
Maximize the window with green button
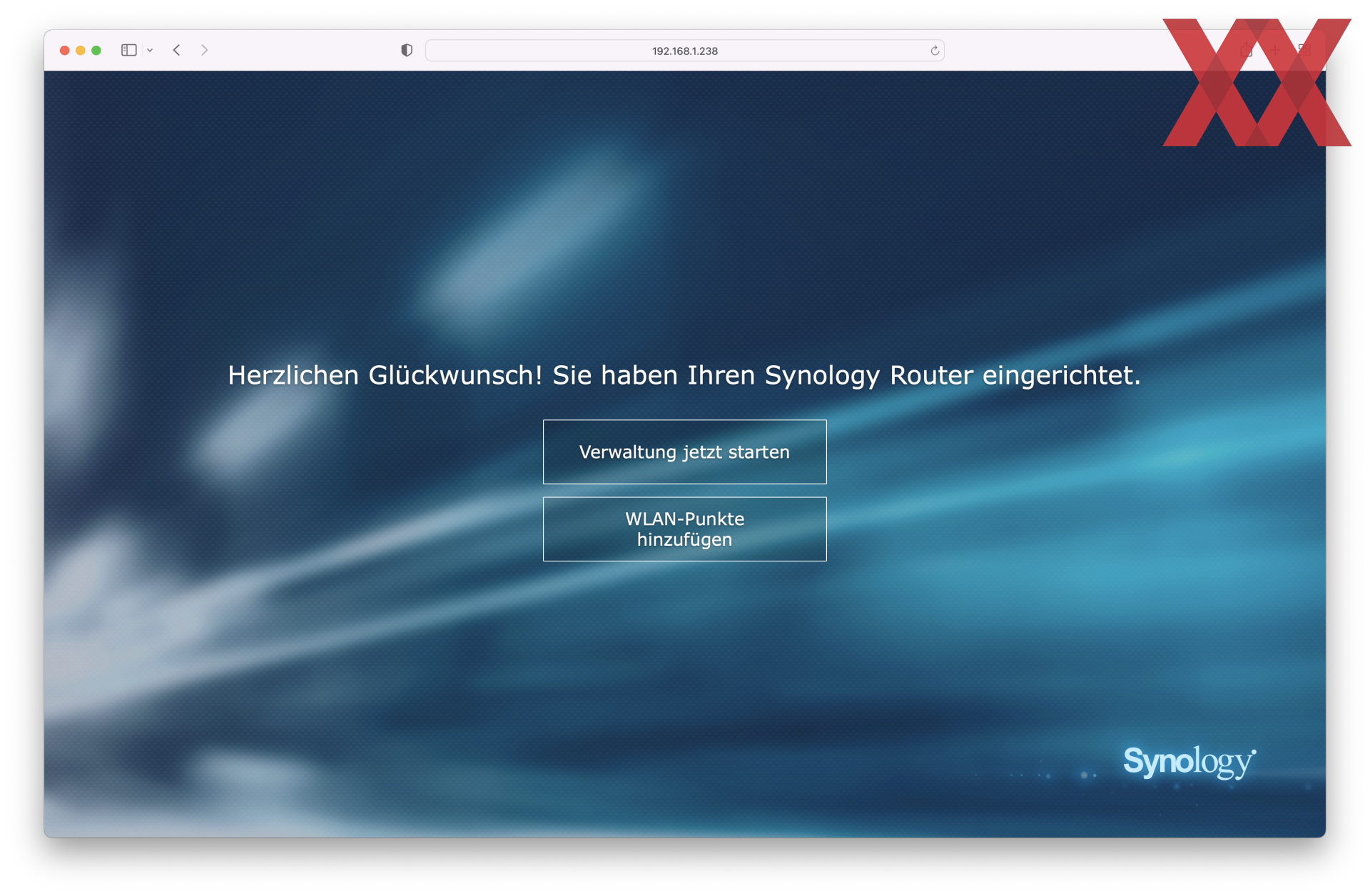pos(96,50)
